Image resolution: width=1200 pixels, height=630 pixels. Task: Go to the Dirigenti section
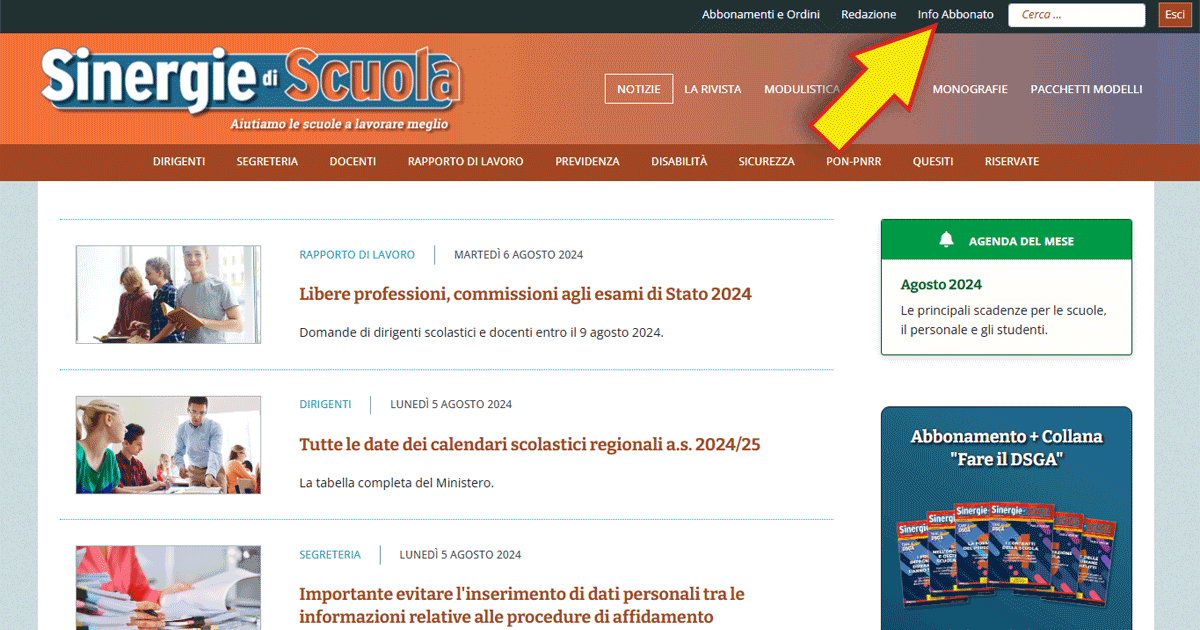[179, 161]
